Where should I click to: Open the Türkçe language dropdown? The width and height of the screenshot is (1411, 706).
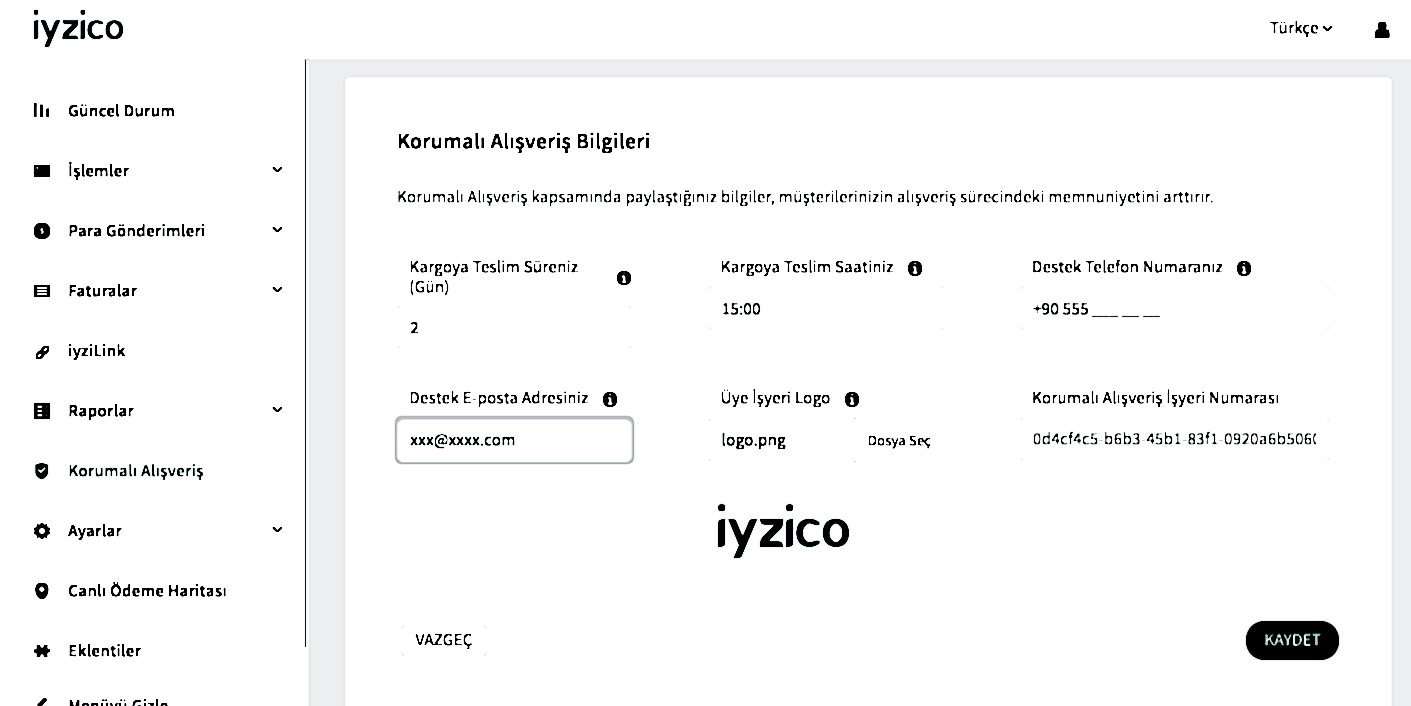click(x=1301, y=29)
